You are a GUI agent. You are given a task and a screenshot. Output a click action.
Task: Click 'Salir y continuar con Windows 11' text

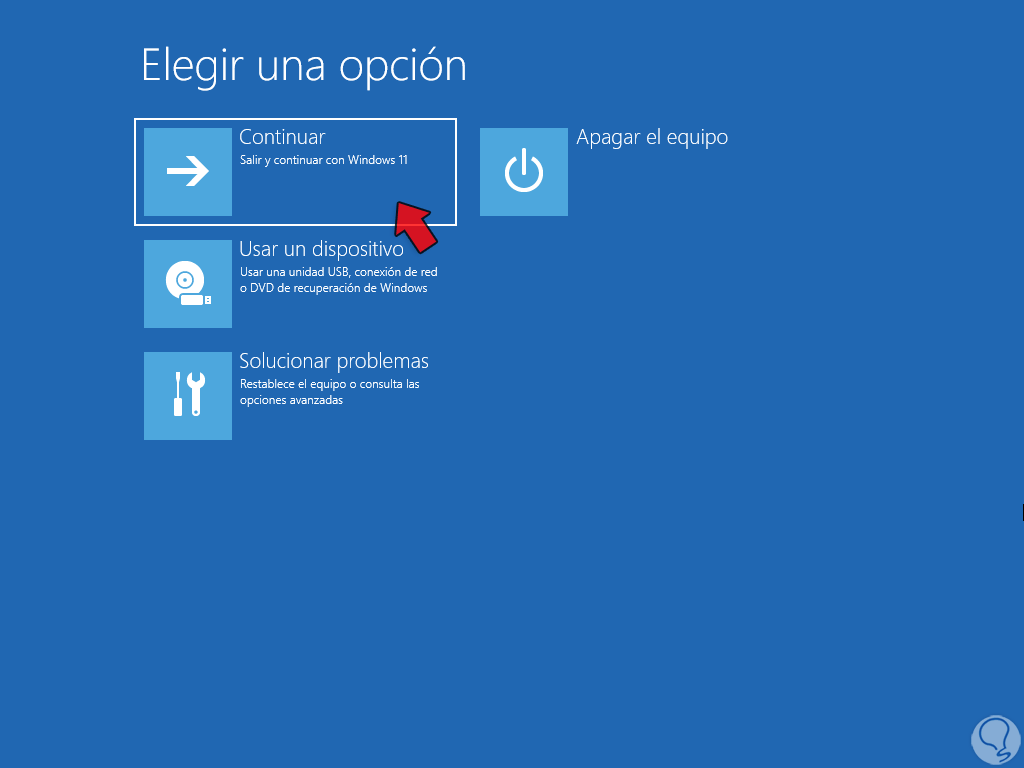323,160
